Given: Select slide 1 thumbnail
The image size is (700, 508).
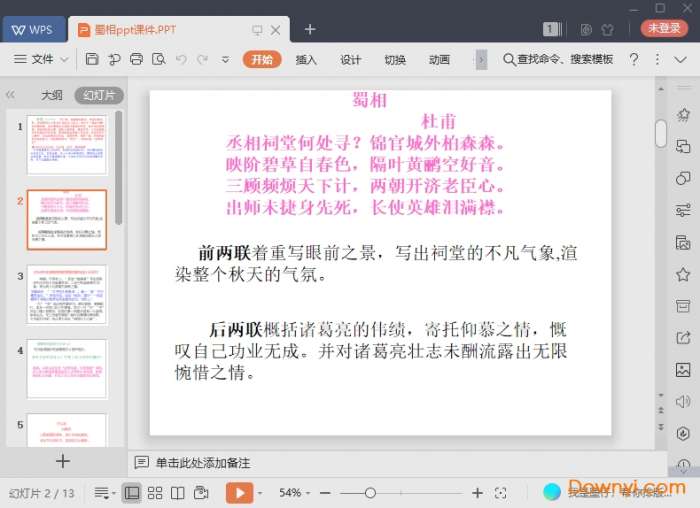Looking at the screenshot, I should coord(67,145).
